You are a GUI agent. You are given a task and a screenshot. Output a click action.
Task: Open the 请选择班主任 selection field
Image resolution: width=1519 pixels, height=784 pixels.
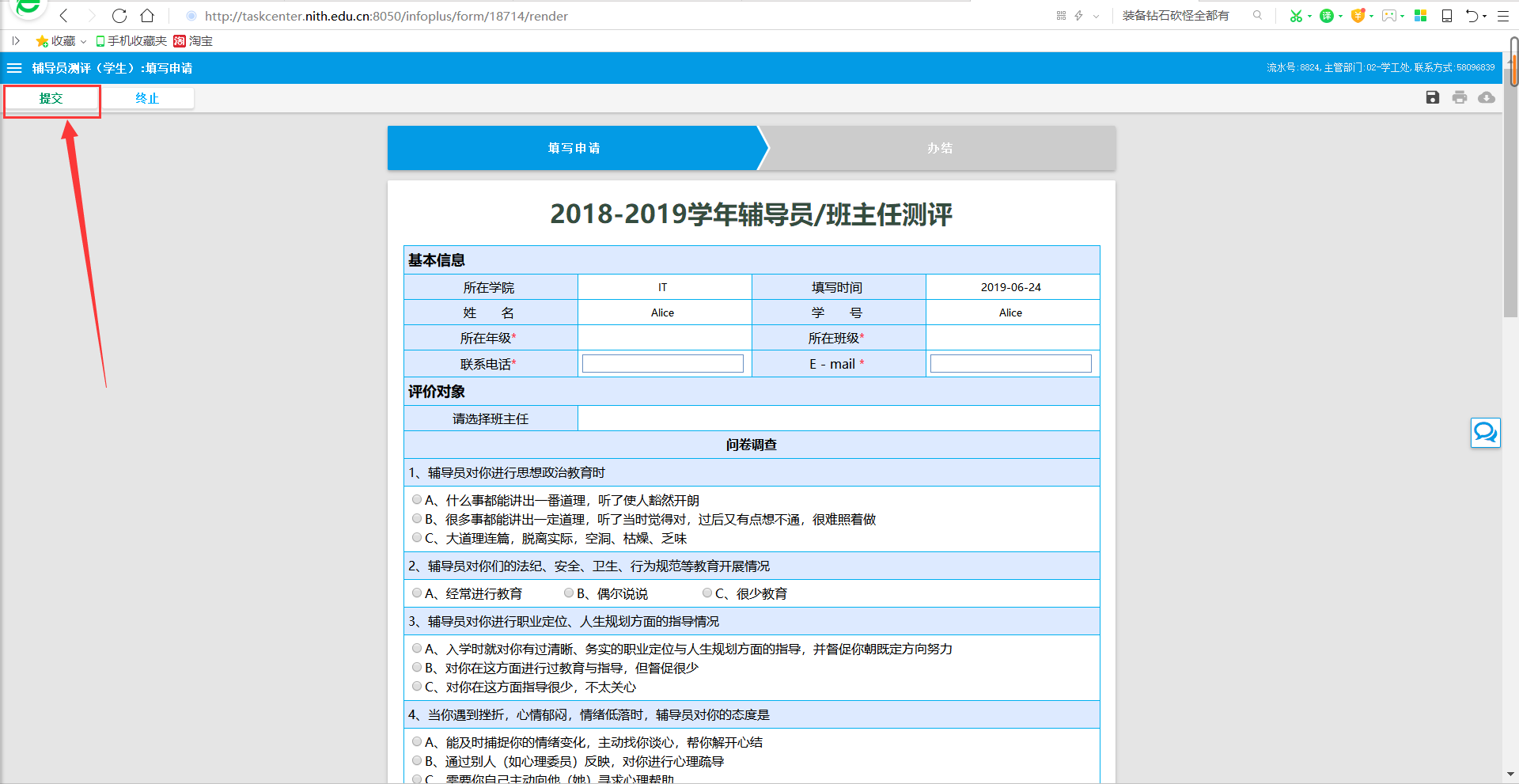pyautogui.click(x=839, y=419)
